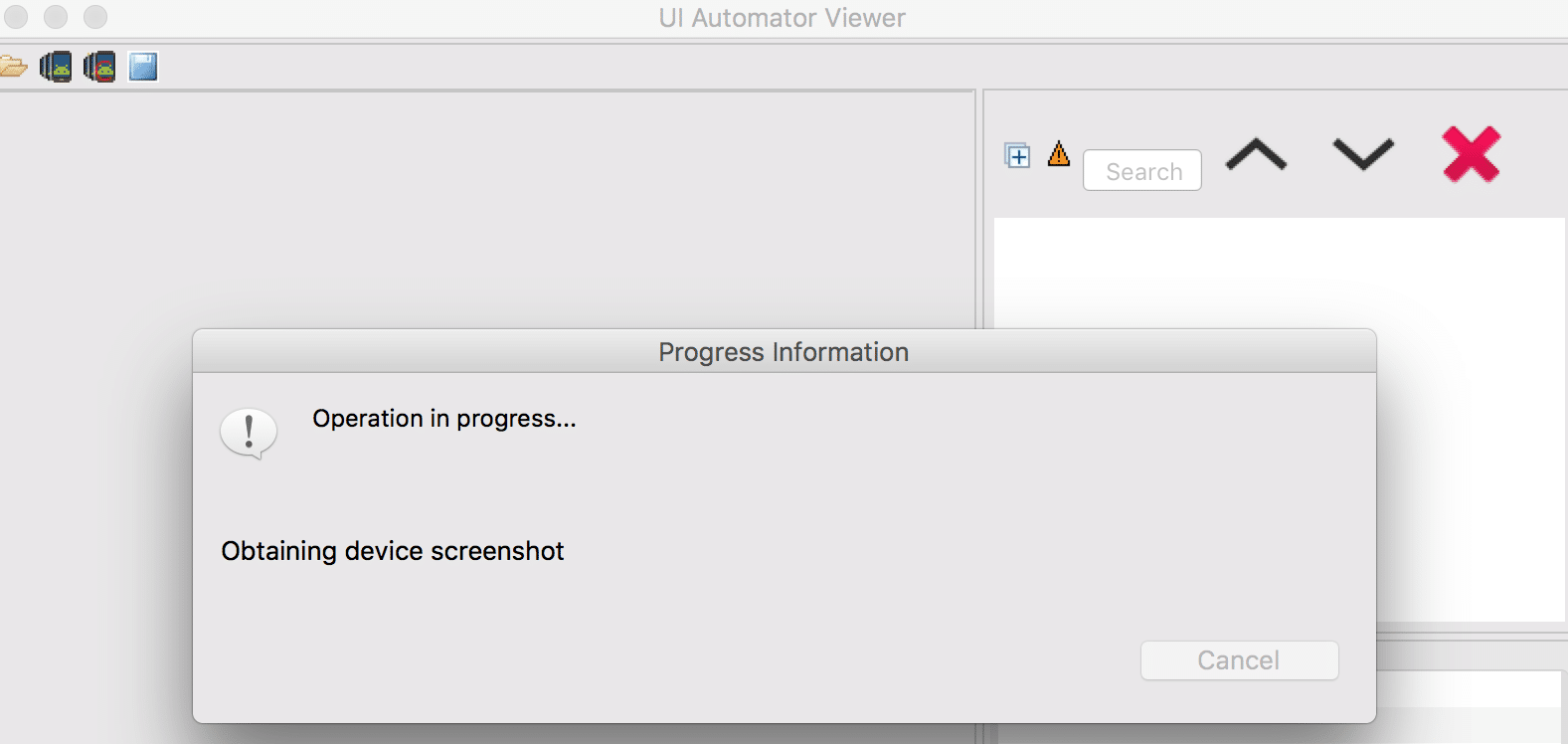The height and width of the screenshot is (744, 1568).
Task: Close the UI Automator Viewer window
Action: pos(16,17)
